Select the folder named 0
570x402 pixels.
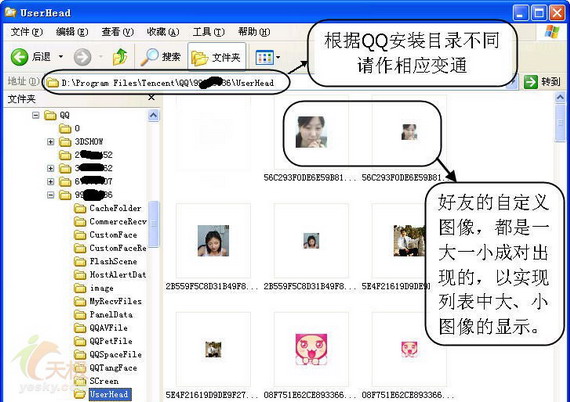pos(69,128)
